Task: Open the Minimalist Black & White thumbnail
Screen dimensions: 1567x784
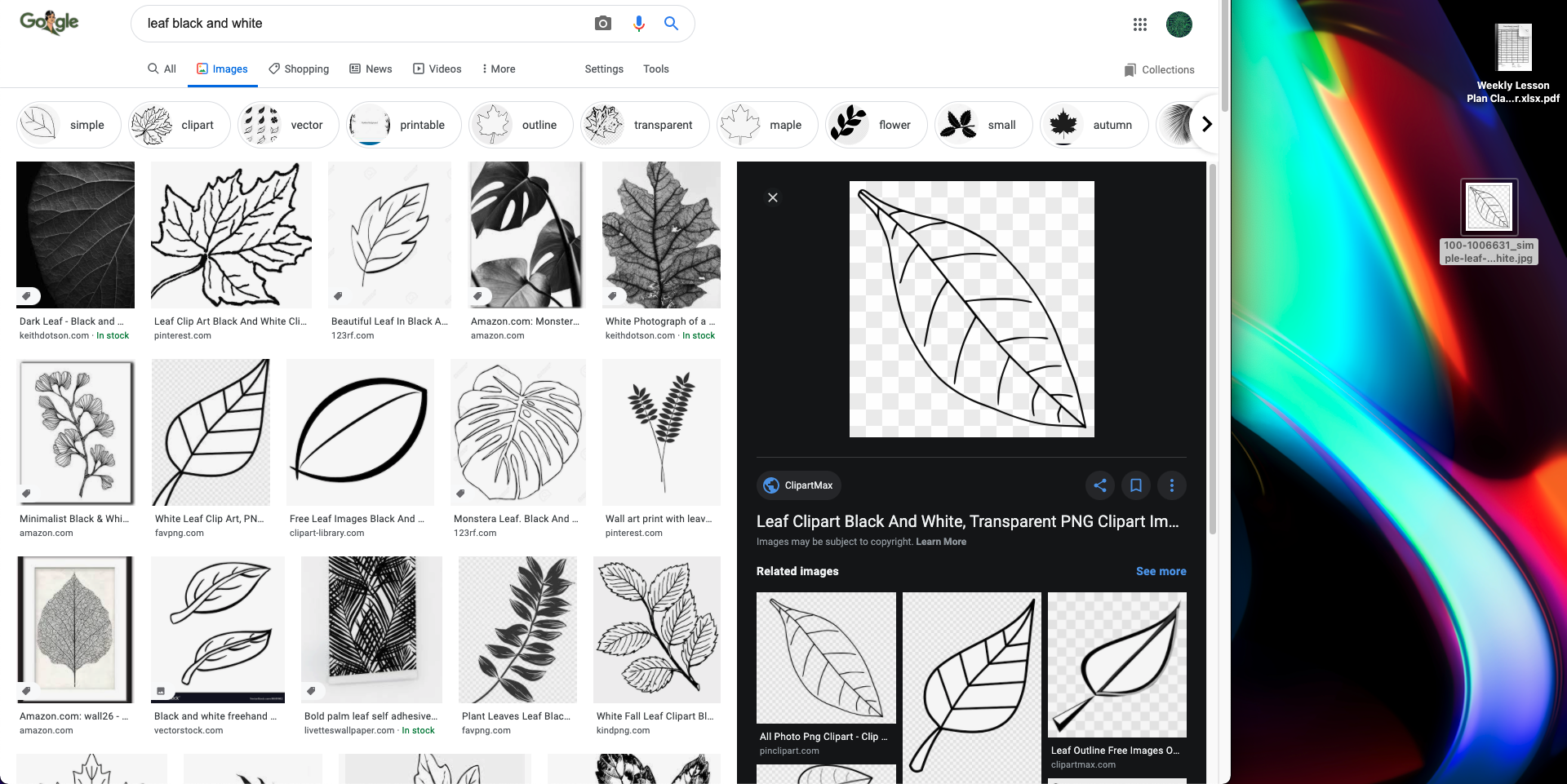Action: [75, 432]
